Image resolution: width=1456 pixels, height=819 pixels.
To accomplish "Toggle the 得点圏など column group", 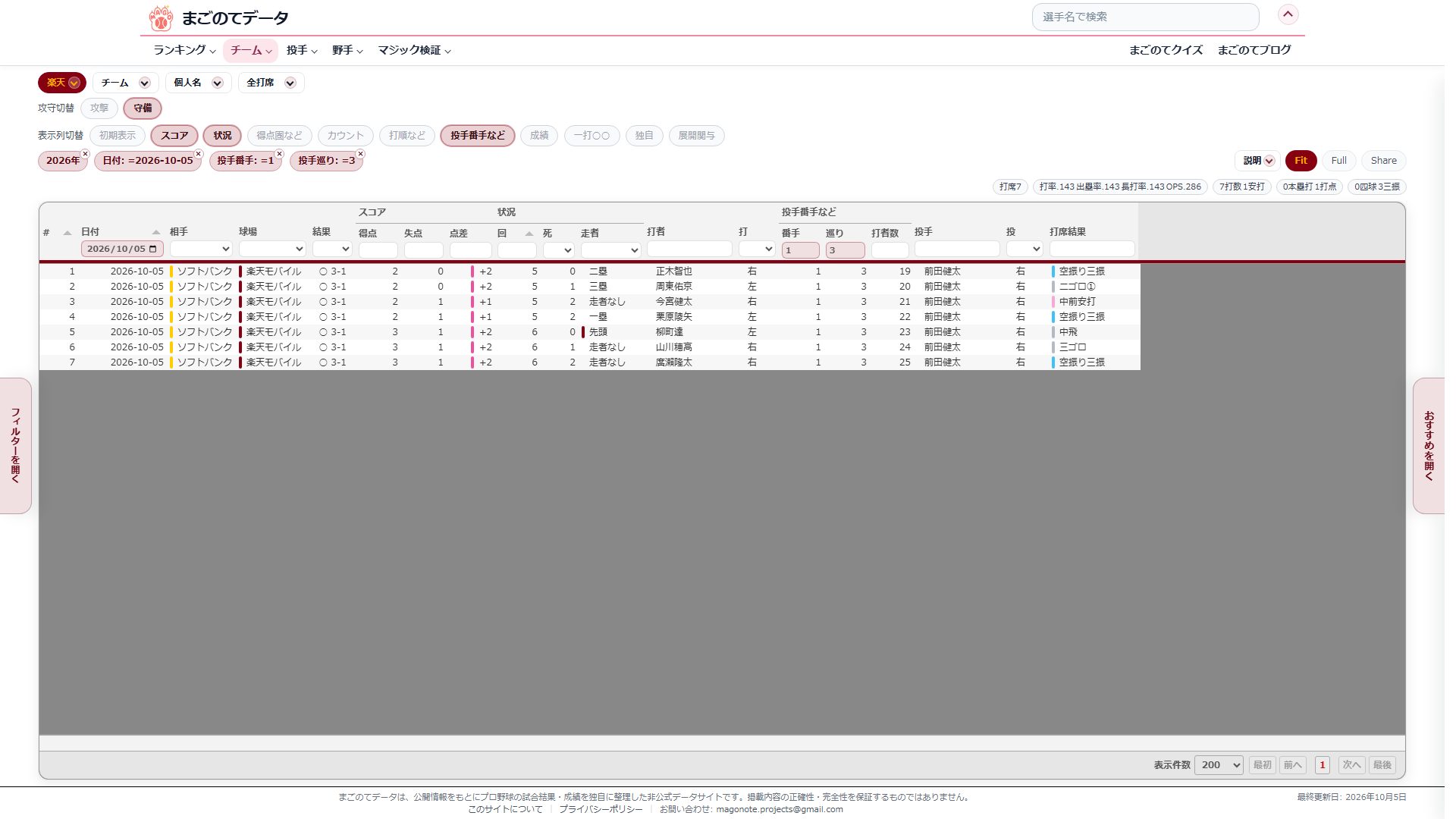I will point(279,136).
